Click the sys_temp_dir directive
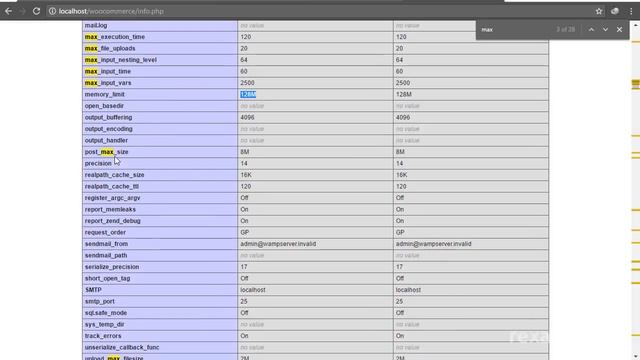Image resolution: width=640 pixels, height=360 pixels. (x=104, y=324)
